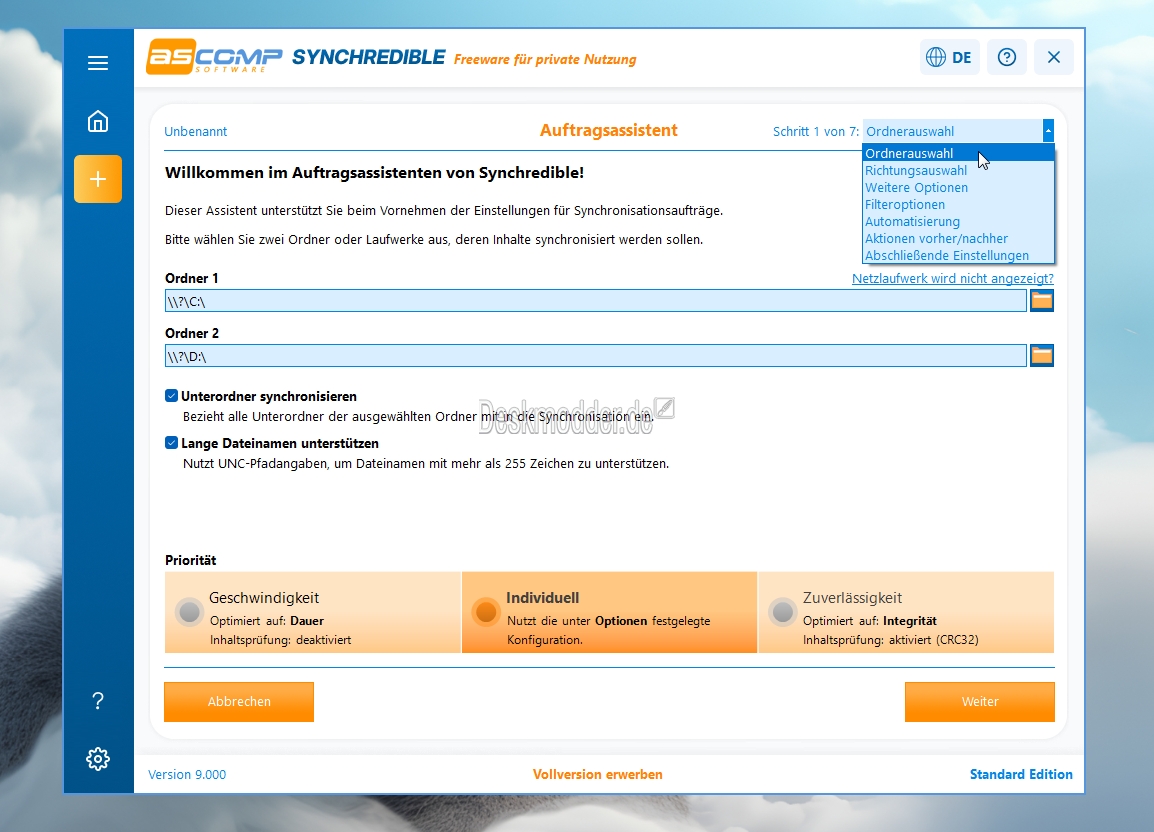Click the yellow plus new job icon
This screenshot has width=1154, height=832.
pos(98,179)
